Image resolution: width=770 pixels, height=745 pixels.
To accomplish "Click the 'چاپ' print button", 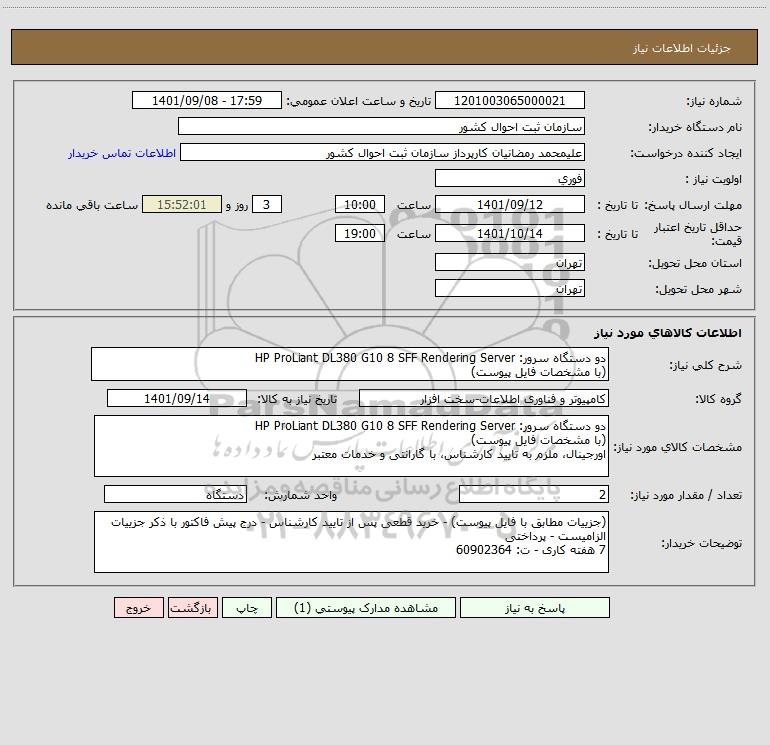I will point(247,608).
